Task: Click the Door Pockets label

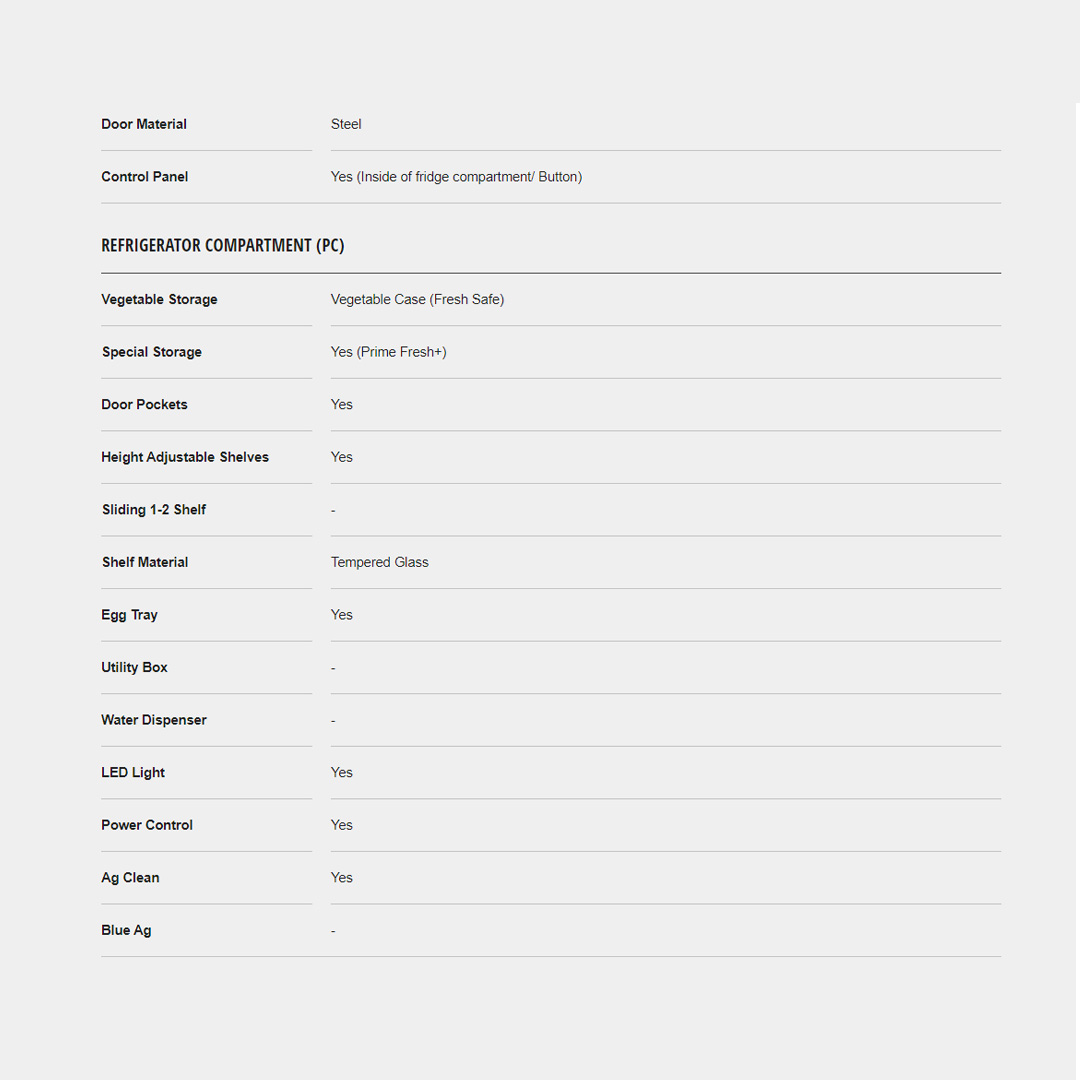Action: (x=144, y=404)
